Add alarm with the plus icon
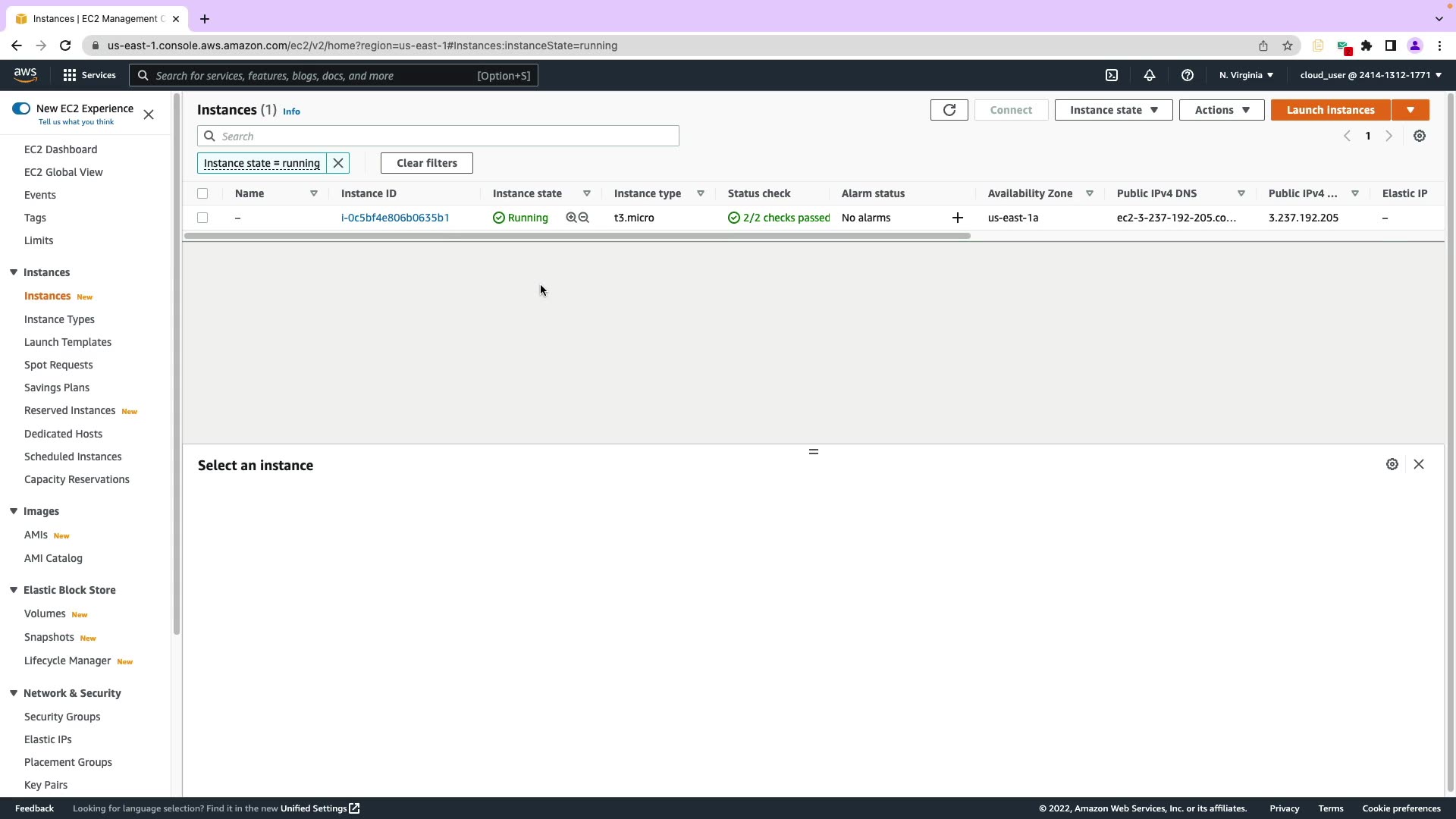This screenshot has width=1456, height=819. [x=958, y=218]
